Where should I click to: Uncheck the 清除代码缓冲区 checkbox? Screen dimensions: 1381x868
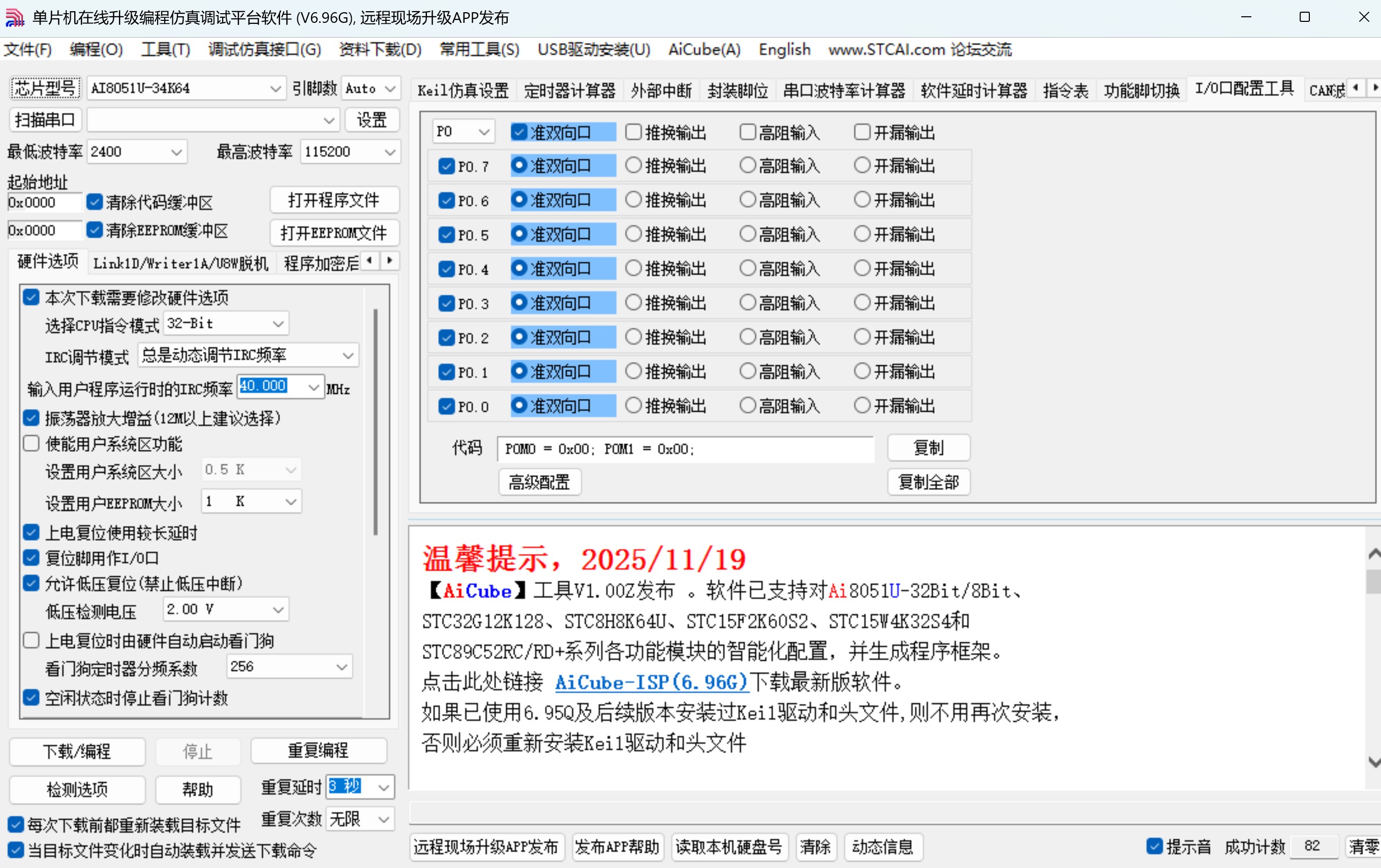tap(95, 202)
